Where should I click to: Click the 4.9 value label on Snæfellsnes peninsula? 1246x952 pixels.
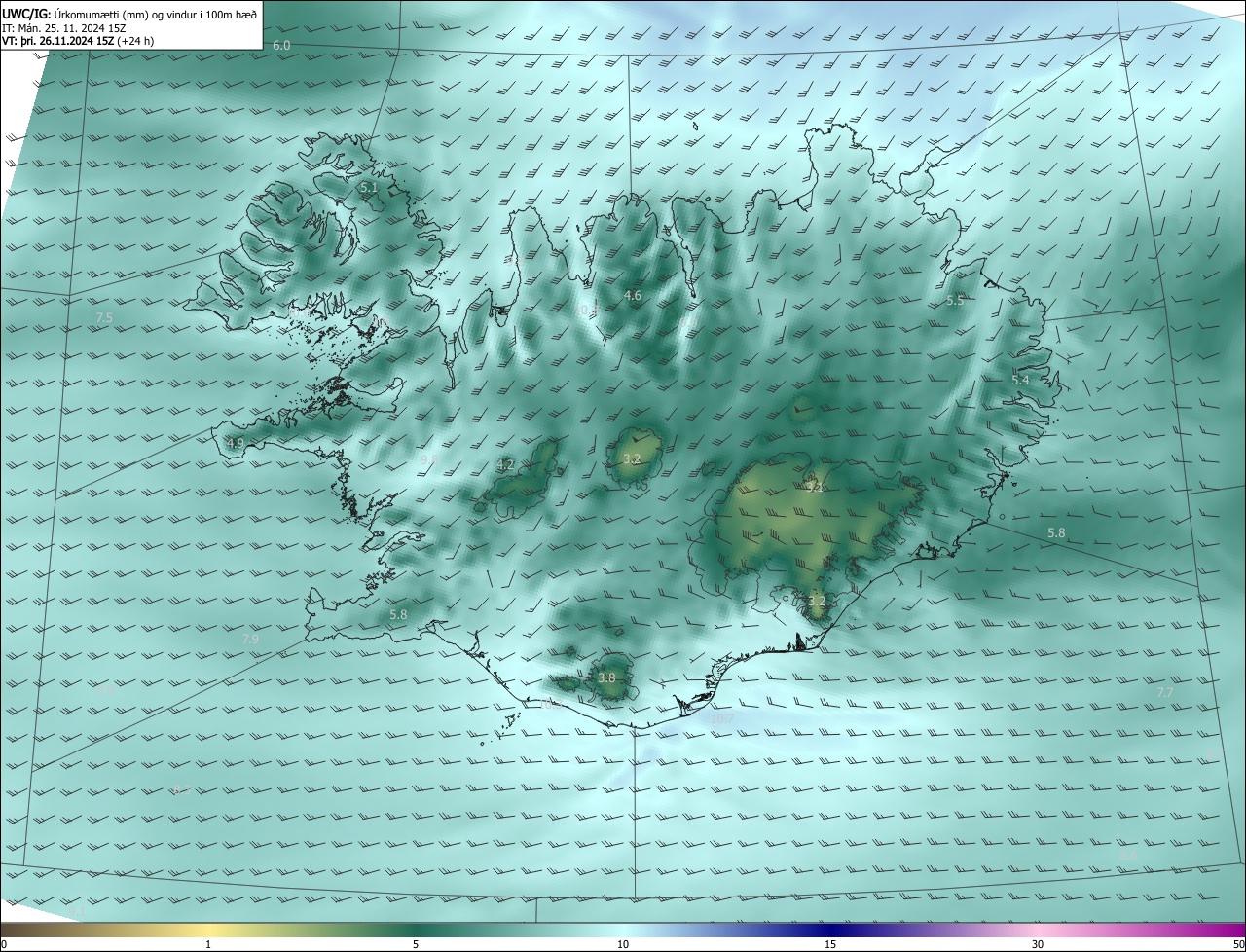tap(236, 444)
